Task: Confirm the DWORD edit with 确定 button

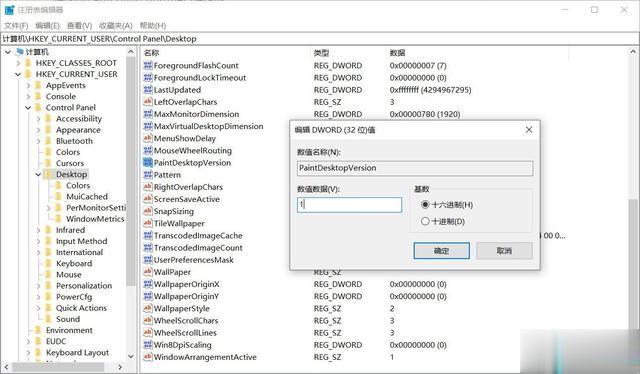Action: (441, 251)
